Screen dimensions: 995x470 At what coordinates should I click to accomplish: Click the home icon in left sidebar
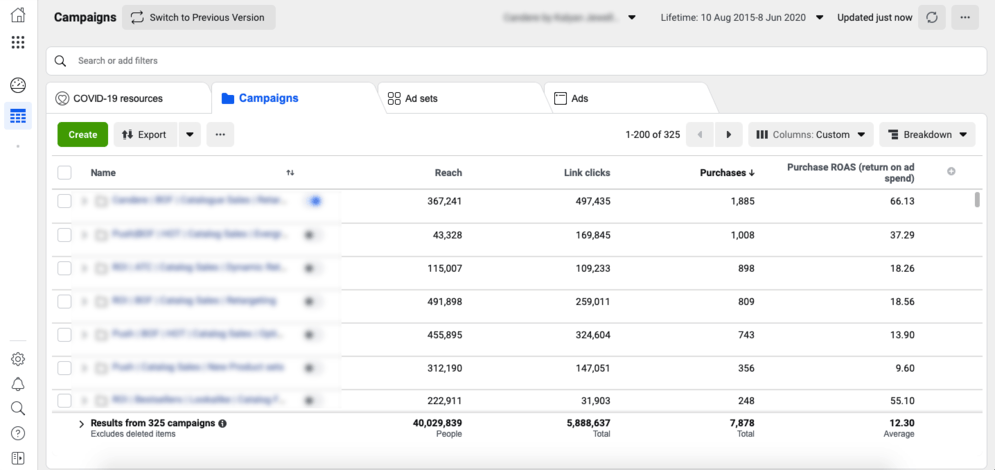click(x=17, y=16)
